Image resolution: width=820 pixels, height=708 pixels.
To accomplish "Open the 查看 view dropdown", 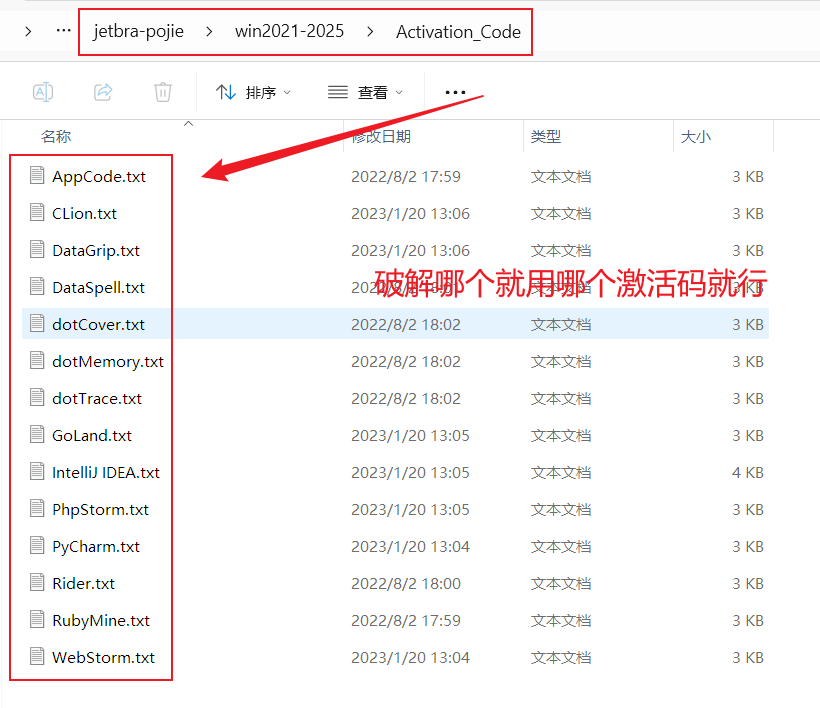I will click(365, 93).
